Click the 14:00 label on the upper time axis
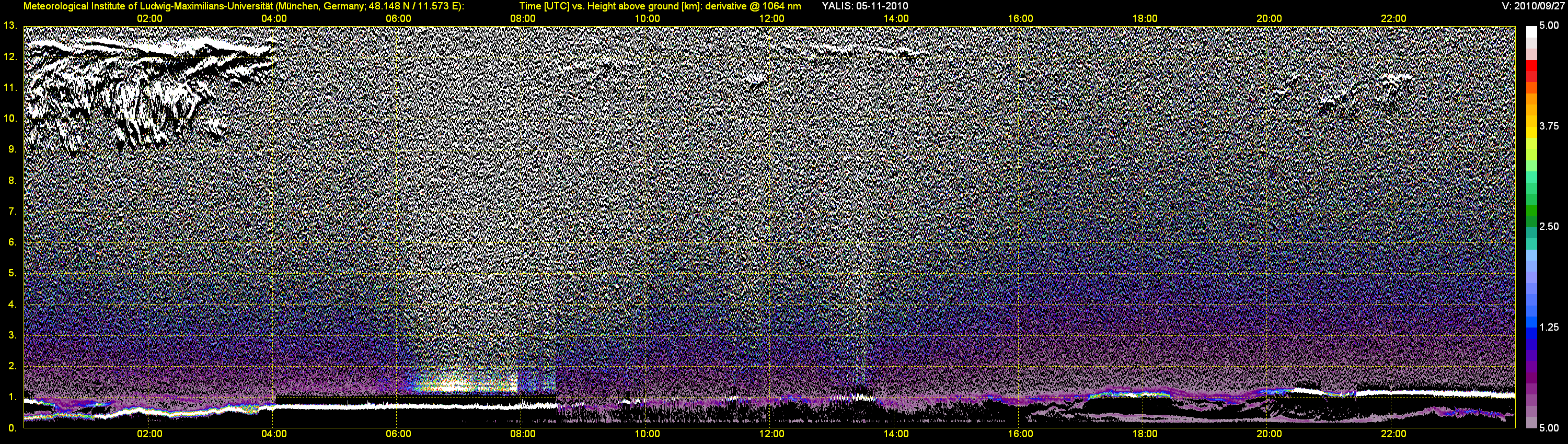Screen dimensions: 1568x444 896,19
